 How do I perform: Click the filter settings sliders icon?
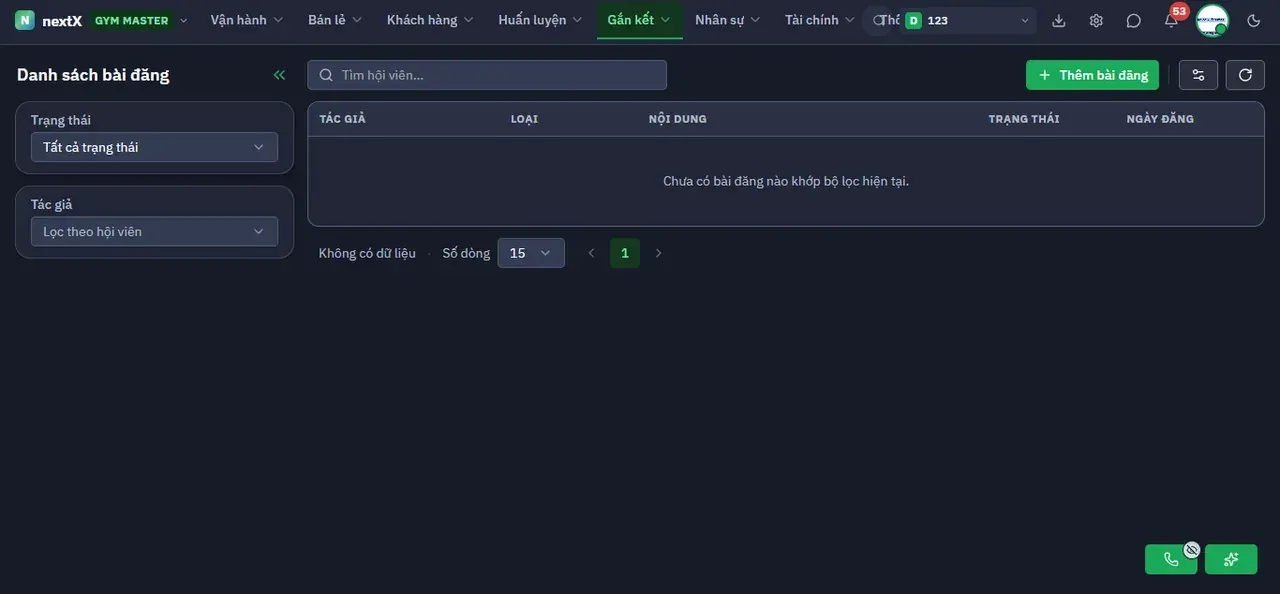click(1198, 75)
